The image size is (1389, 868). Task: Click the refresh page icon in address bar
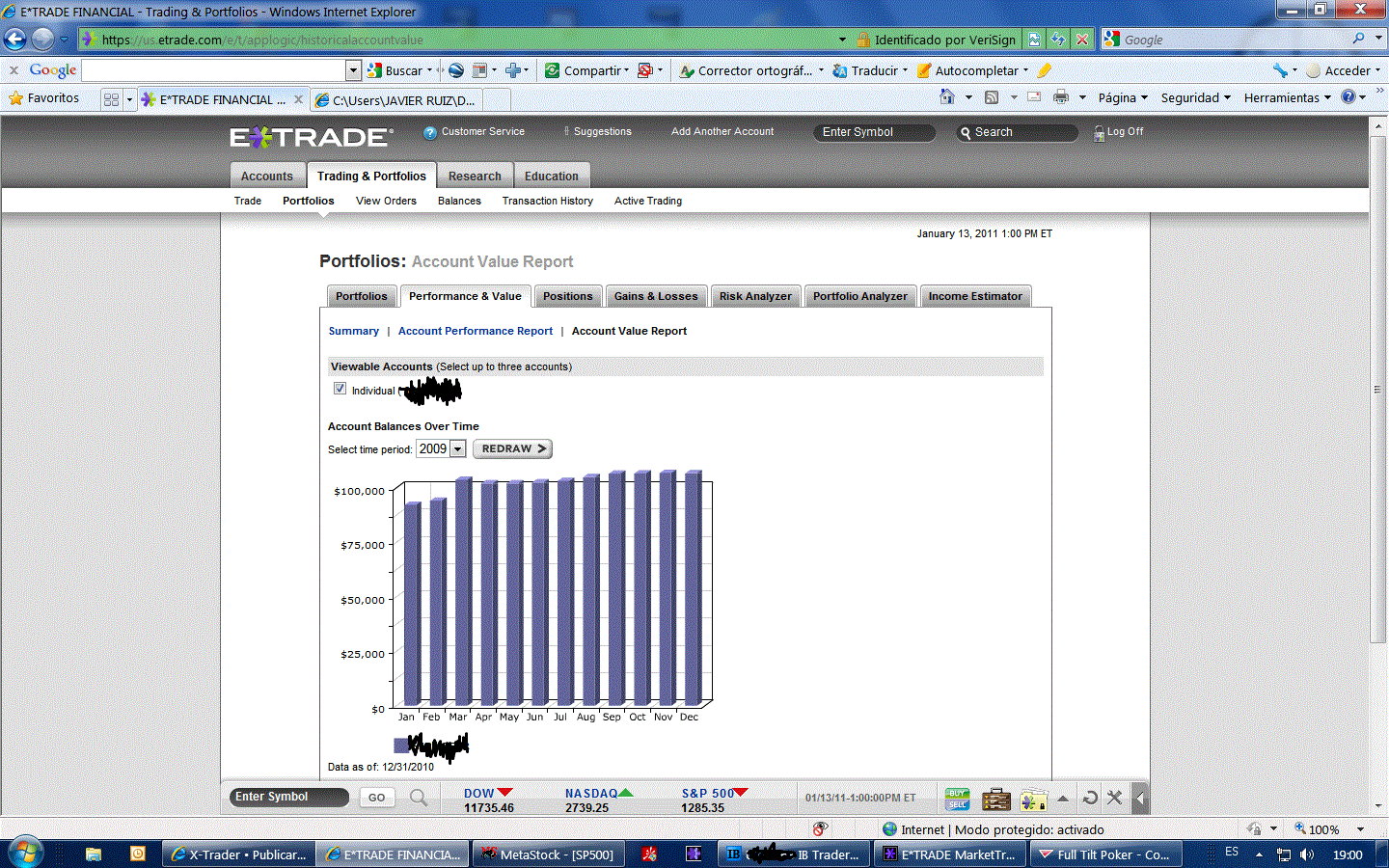tap(1058, 40)
